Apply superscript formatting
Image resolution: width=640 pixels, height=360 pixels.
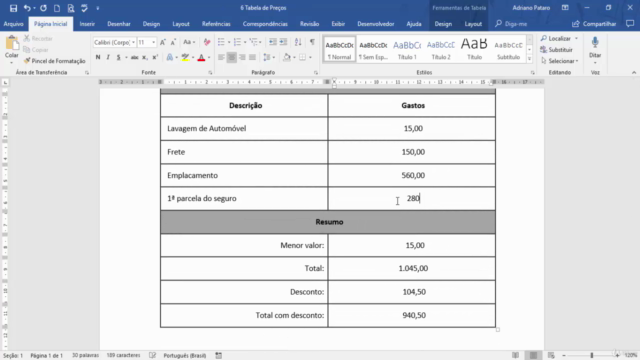tap(155, 57)
